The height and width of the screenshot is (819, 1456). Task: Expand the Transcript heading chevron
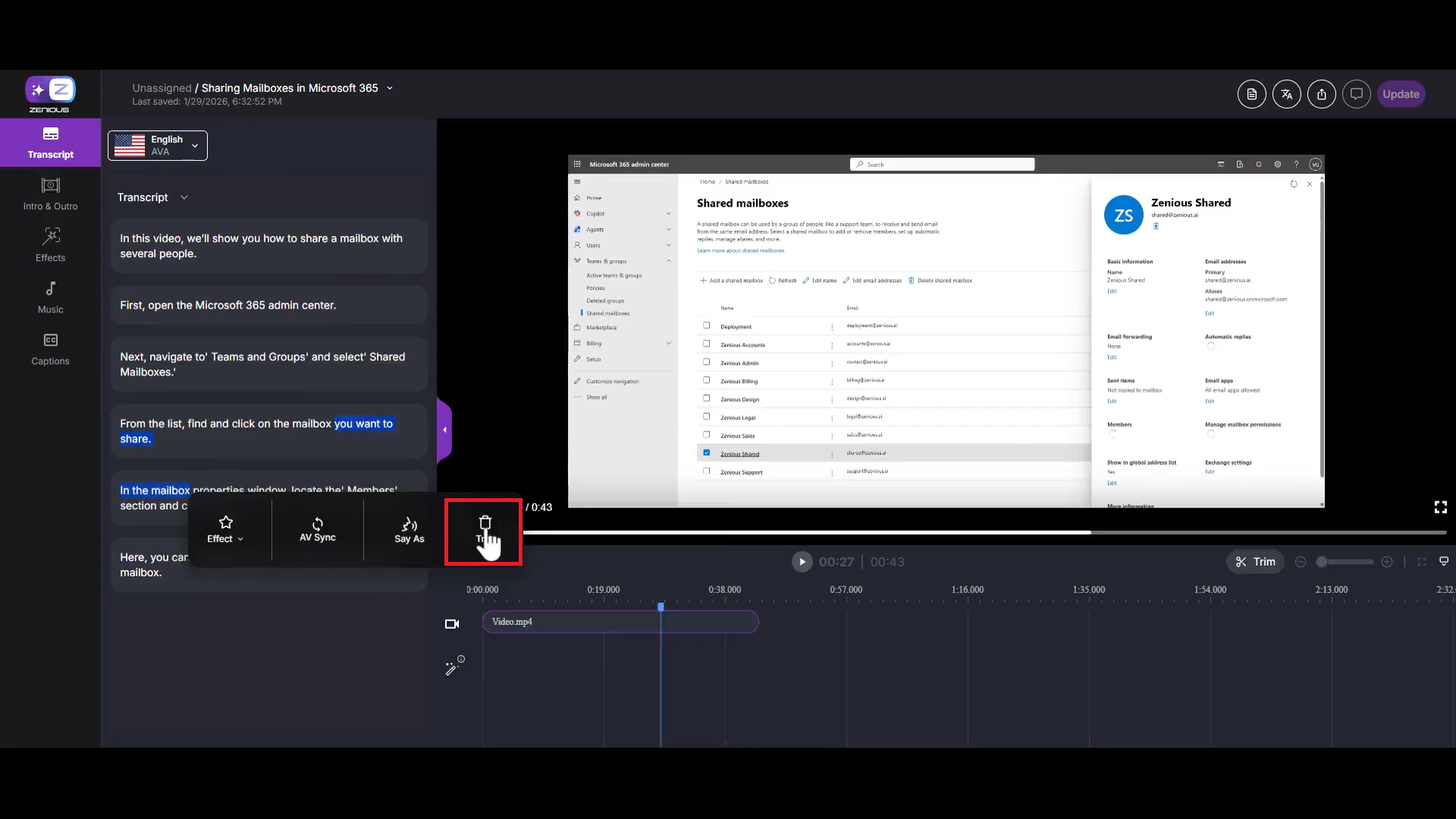[184, 197]
